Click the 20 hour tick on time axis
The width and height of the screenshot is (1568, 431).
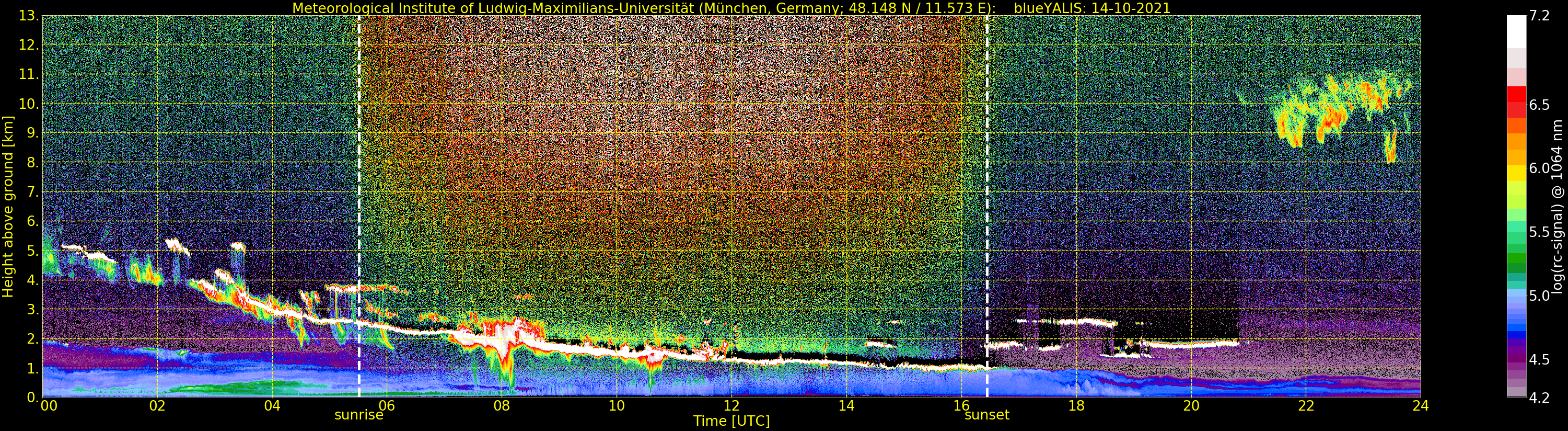(1191, 406)
